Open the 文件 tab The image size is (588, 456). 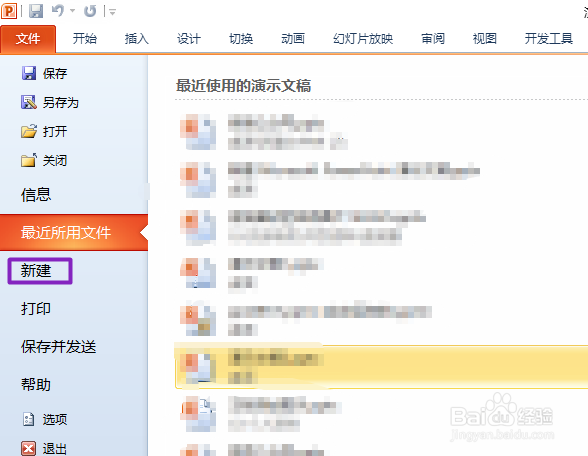click(x=28, y=39)
